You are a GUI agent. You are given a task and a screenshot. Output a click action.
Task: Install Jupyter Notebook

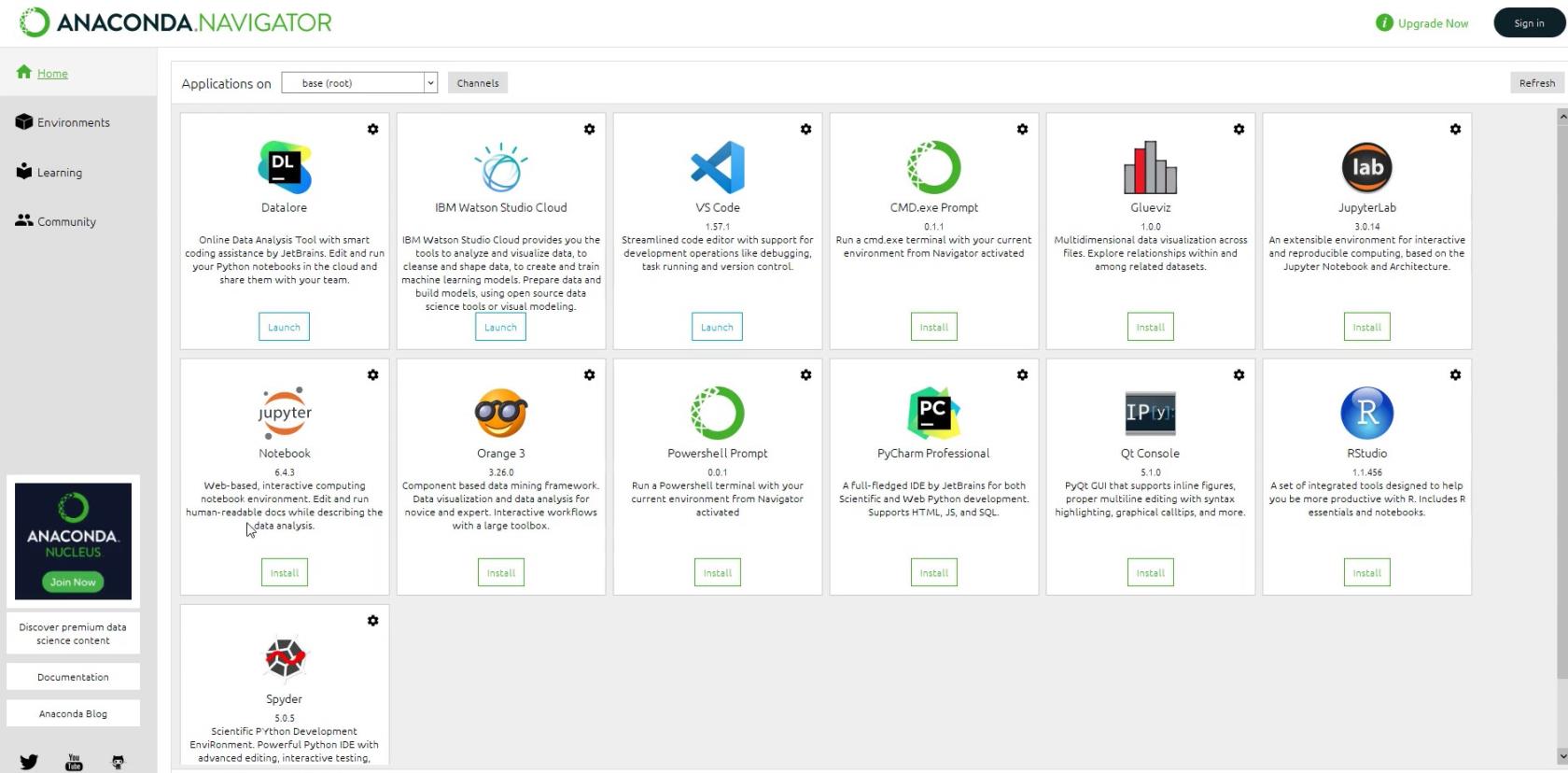pos(285,572)
